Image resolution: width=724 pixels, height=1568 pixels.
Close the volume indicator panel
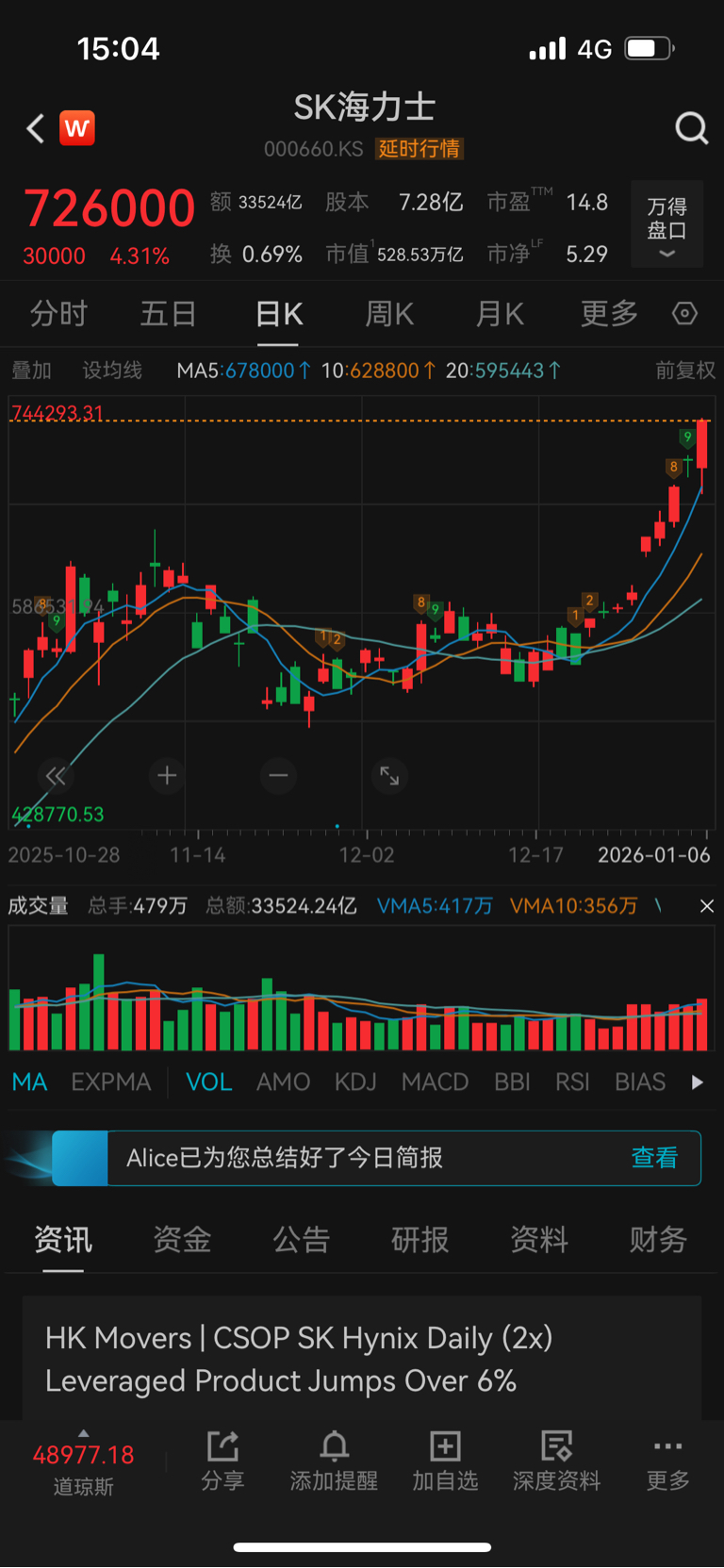pos(706,906)
